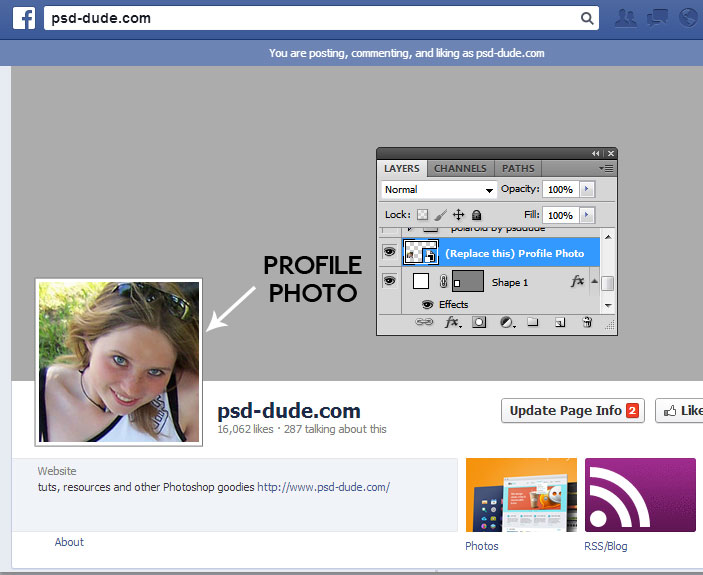Click lock transparent pixels icon

[422, 215]
